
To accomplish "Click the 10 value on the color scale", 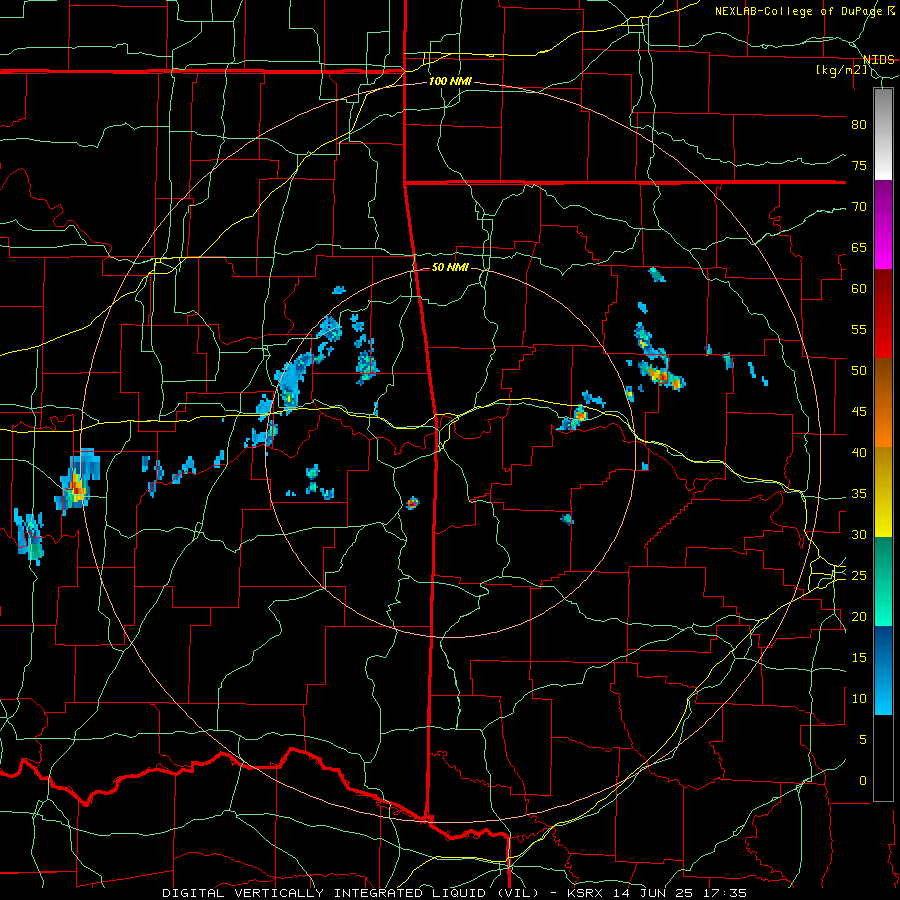I will click(x=859, y=699).
